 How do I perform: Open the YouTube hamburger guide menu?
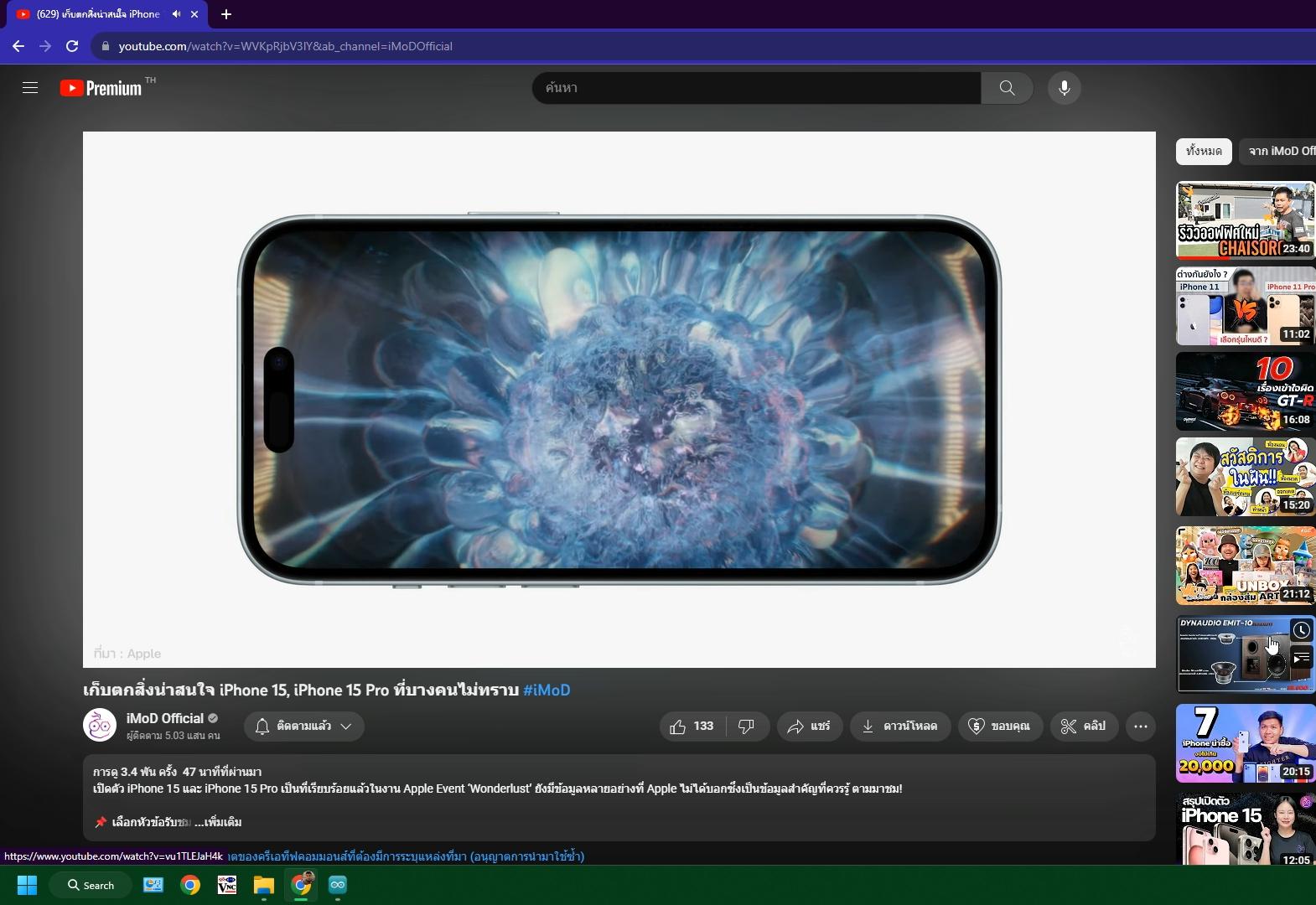point(30,88)
